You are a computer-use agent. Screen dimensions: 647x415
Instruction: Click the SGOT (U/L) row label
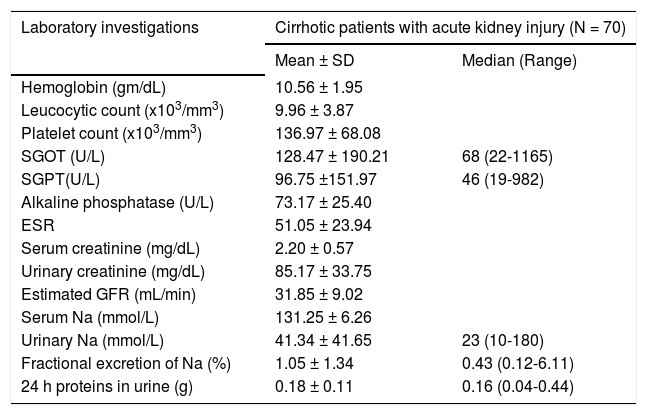62,154
